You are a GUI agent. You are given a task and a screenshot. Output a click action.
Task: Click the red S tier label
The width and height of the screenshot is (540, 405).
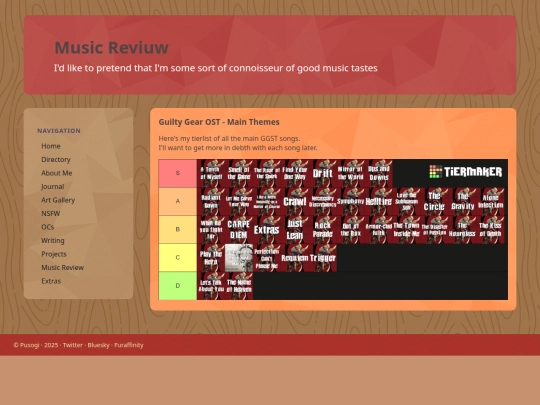(x=178, y=173)
